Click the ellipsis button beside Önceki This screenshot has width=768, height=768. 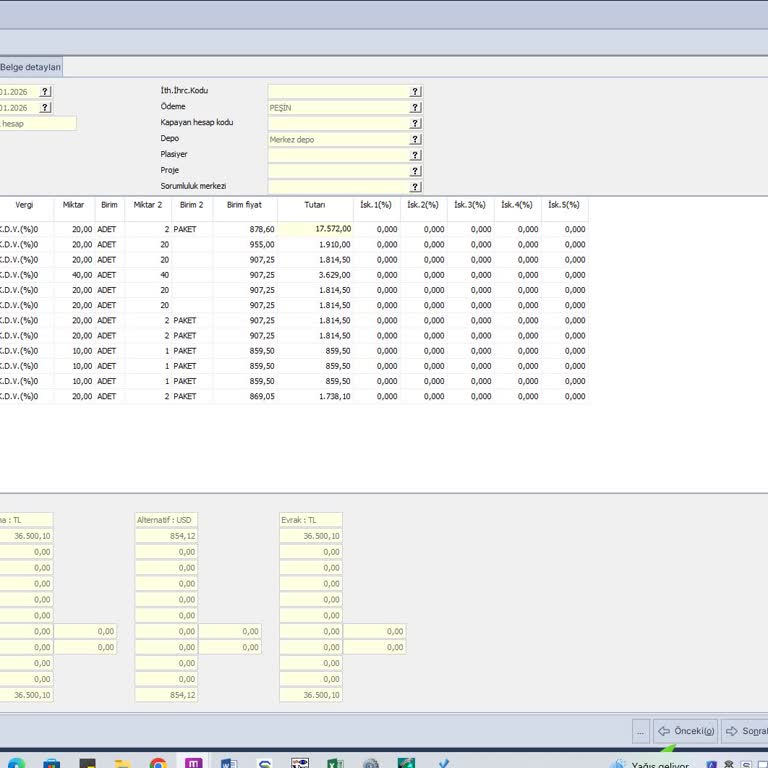(x=640, y=731)
